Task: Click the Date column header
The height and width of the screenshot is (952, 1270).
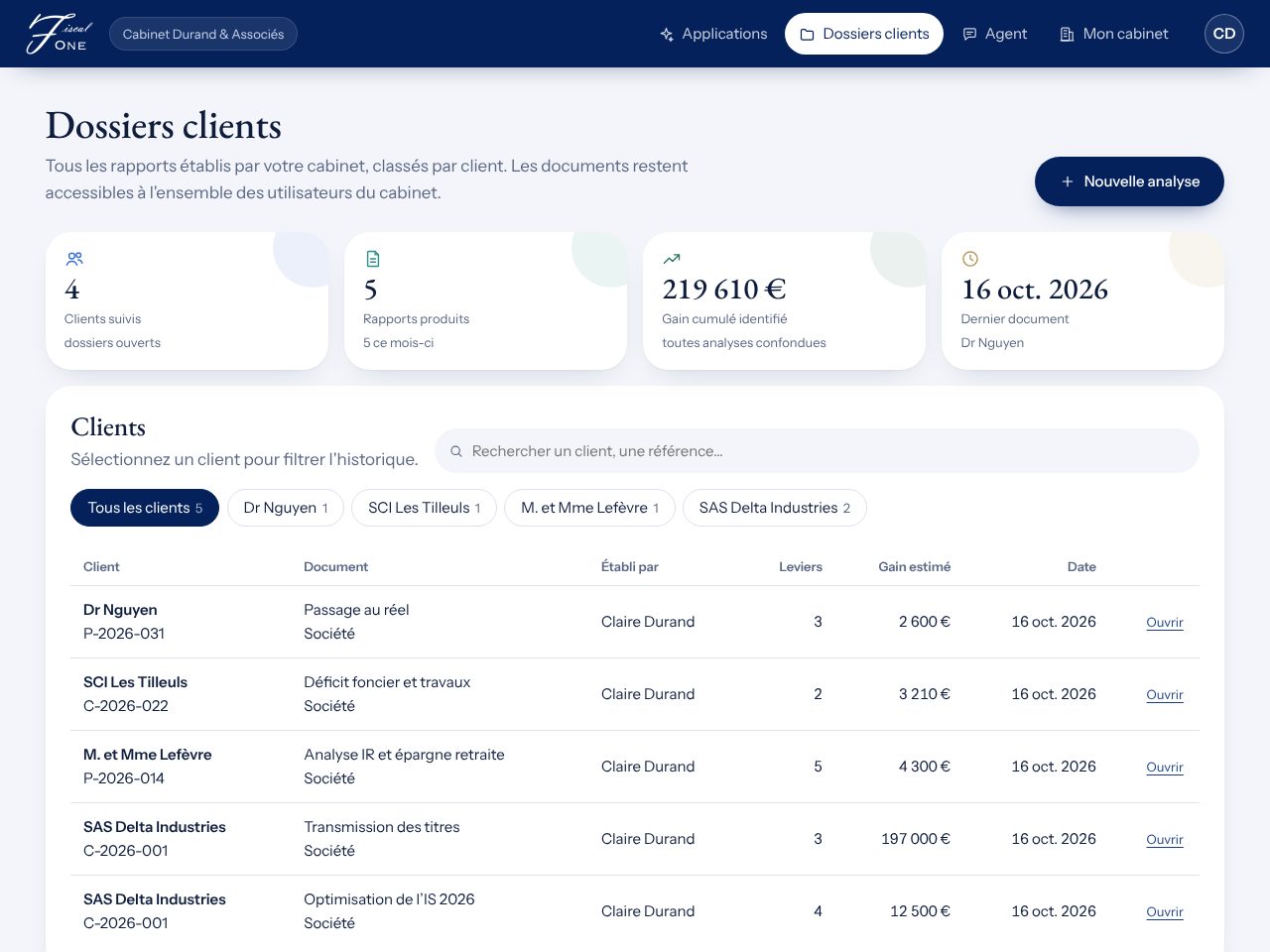Action: coord(1081,567)
